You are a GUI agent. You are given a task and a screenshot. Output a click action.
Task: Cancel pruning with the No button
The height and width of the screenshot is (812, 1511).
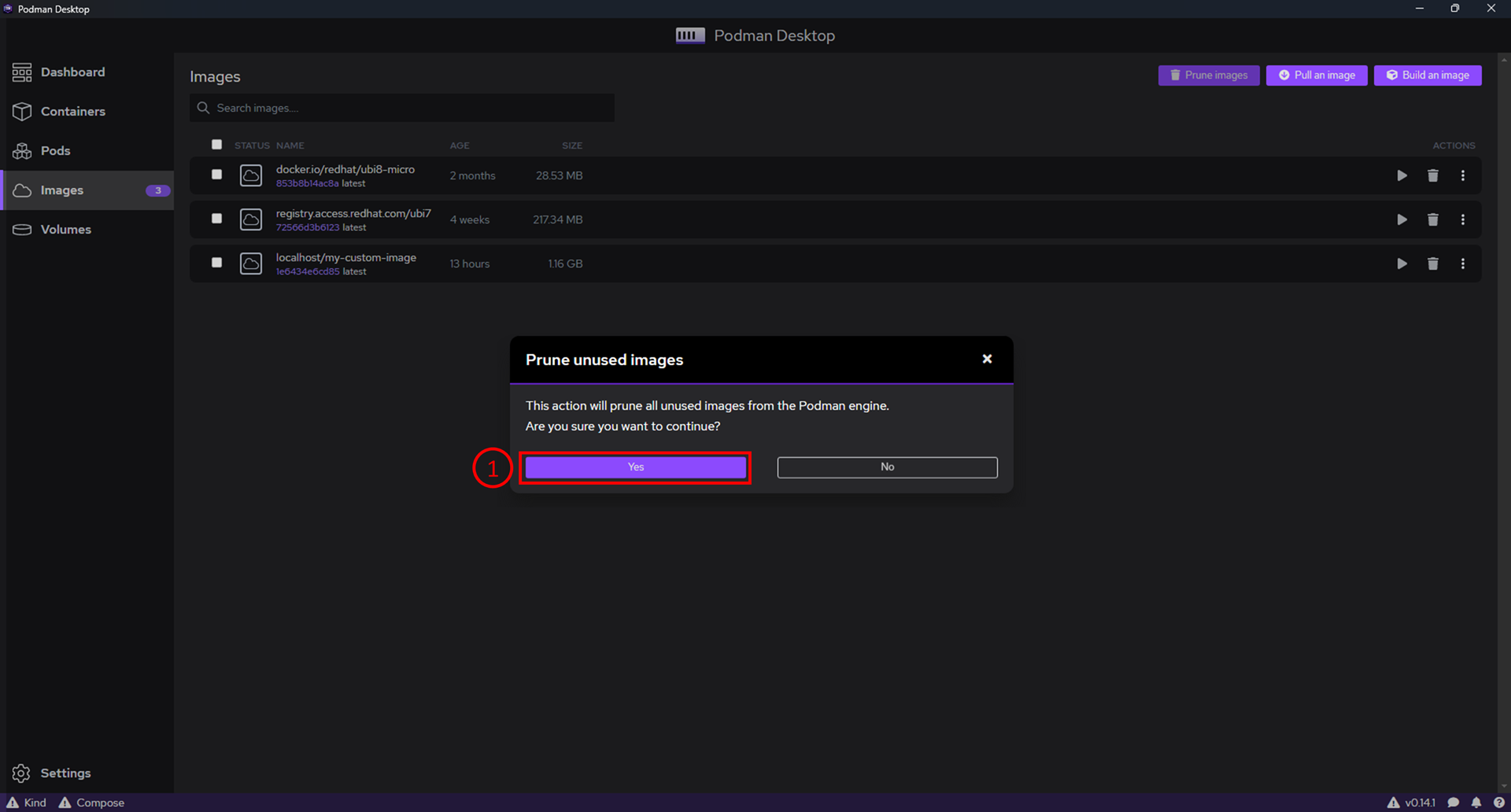coord(887,467)
